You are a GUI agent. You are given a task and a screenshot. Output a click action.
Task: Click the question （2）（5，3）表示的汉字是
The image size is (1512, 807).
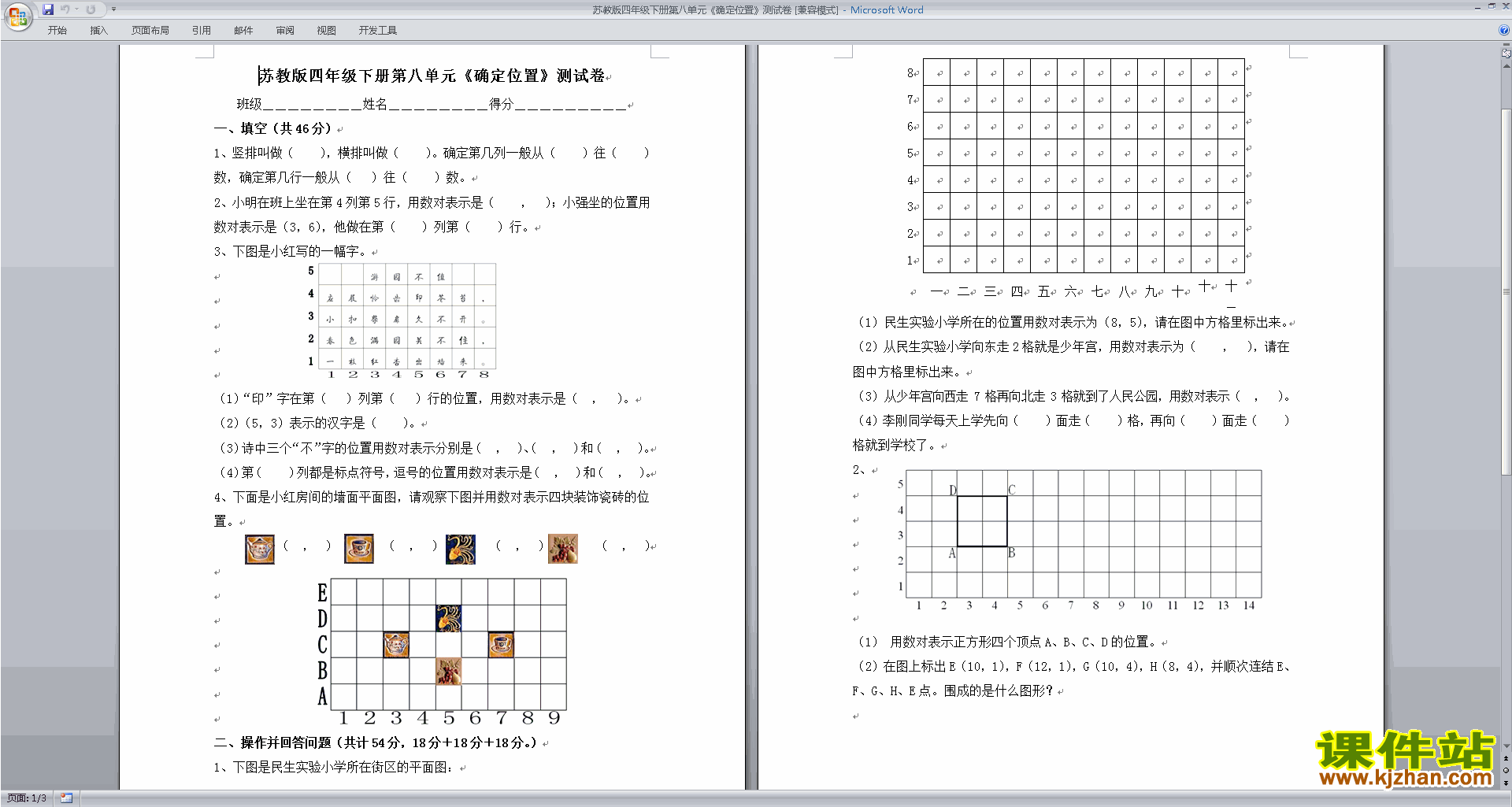(x=317, y=423)
